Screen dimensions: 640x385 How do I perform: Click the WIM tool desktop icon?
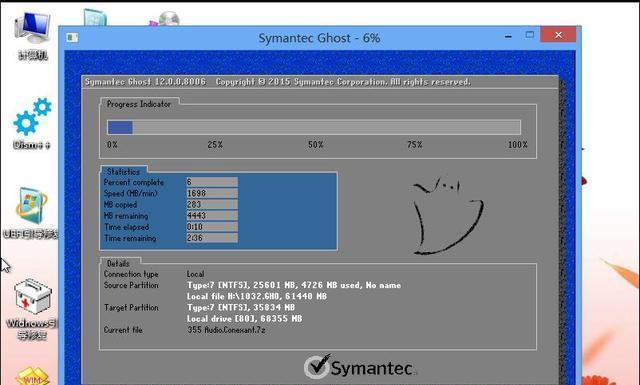point(33,376)
